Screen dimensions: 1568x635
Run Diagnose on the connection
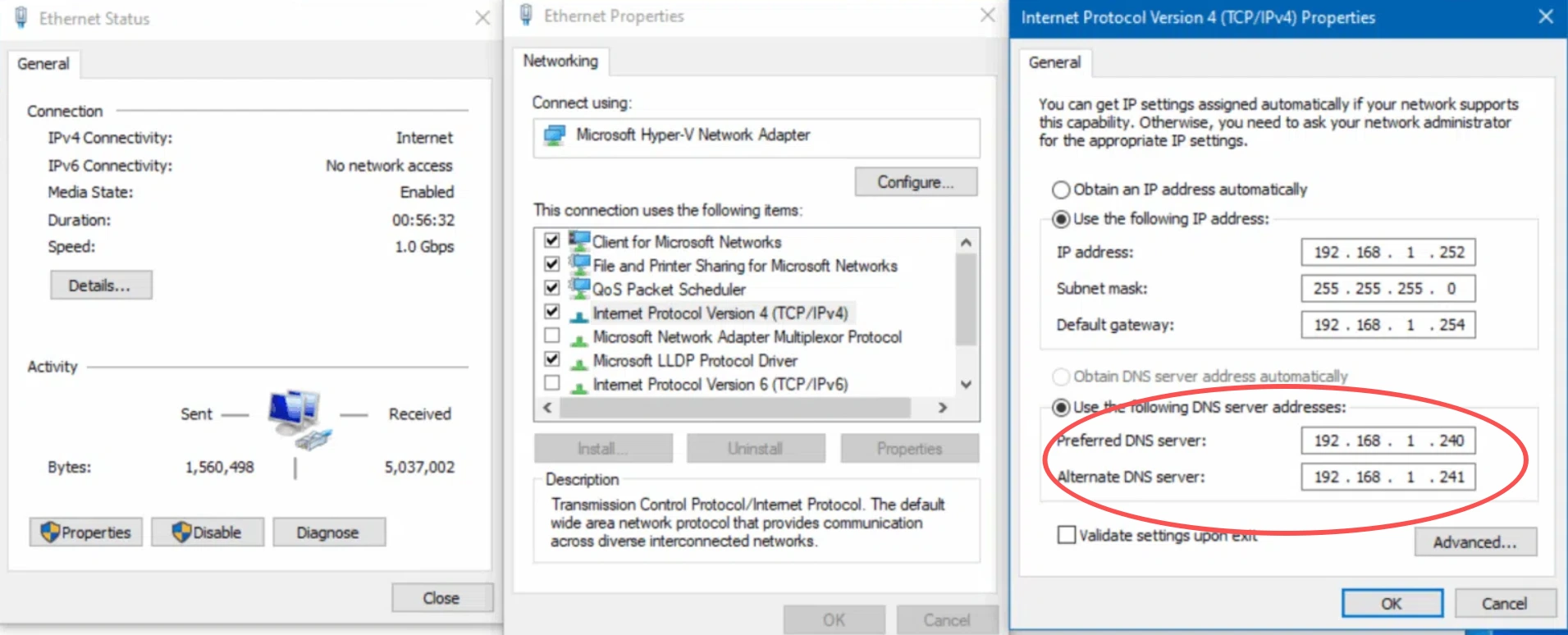point(328,532)
